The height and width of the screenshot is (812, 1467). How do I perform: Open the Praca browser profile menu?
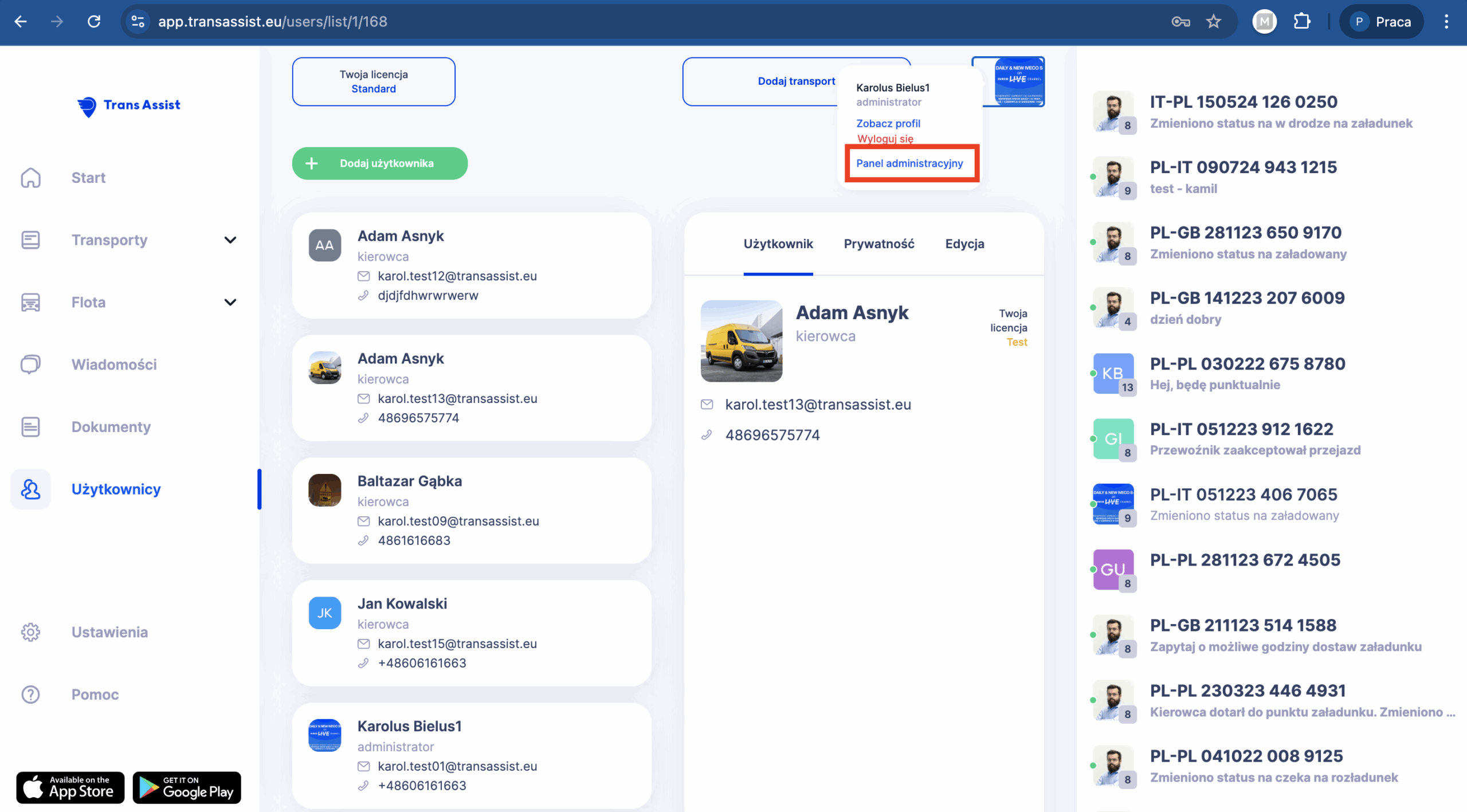coord(1381,22)
